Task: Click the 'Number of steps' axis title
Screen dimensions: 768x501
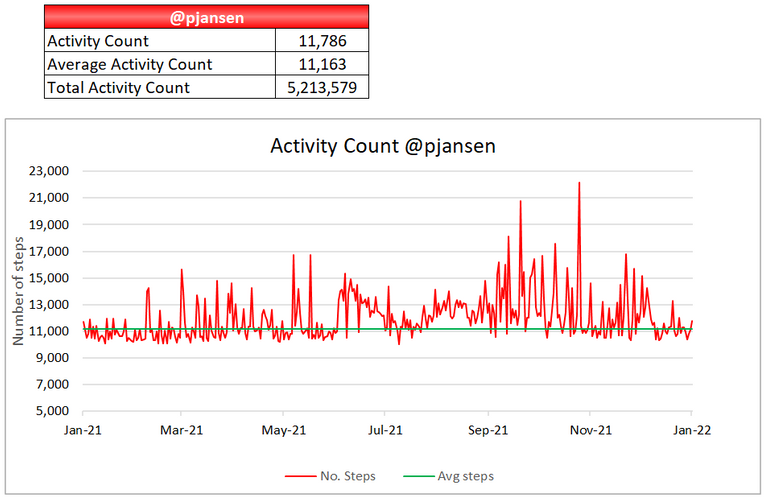Action: tap(18, 291)
